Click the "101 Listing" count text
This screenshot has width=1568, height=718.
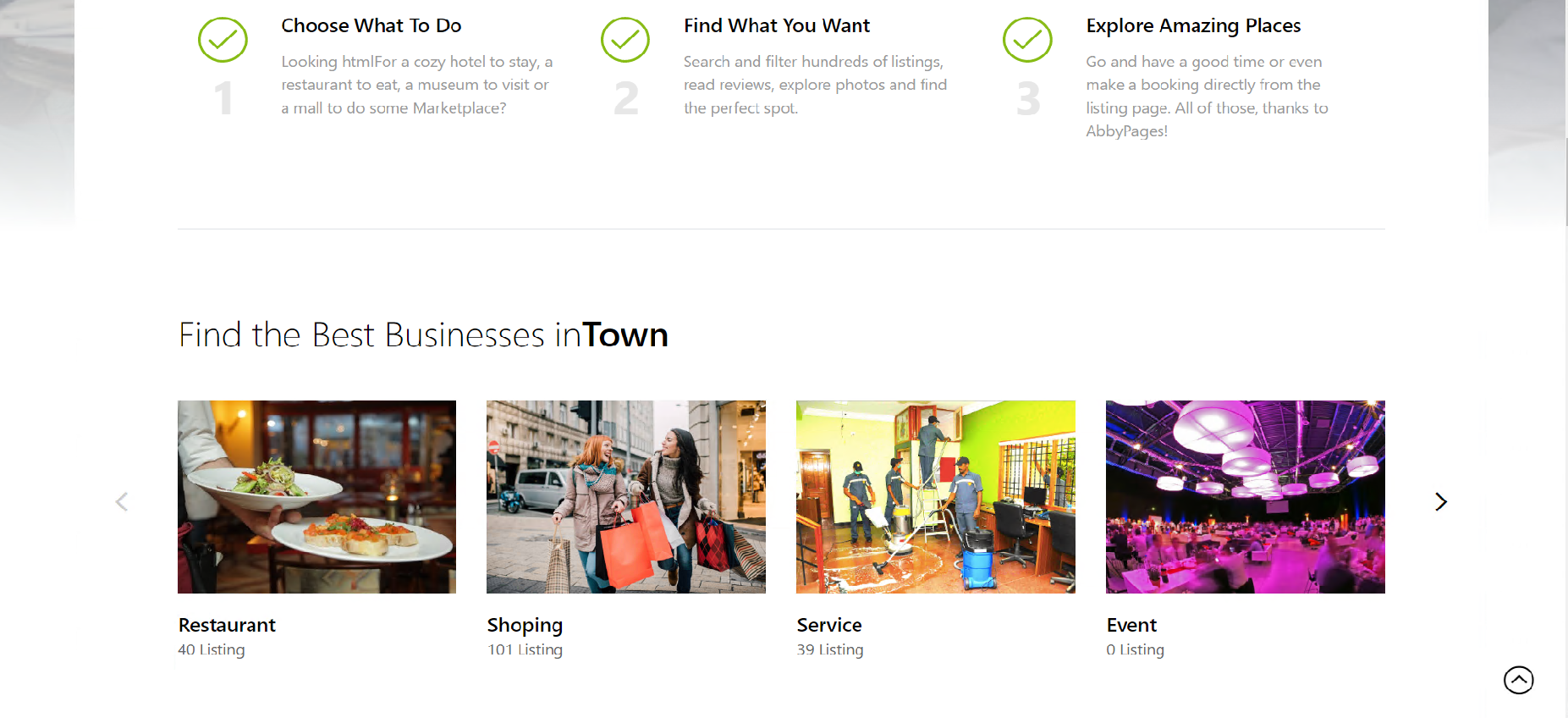[525, 649]
